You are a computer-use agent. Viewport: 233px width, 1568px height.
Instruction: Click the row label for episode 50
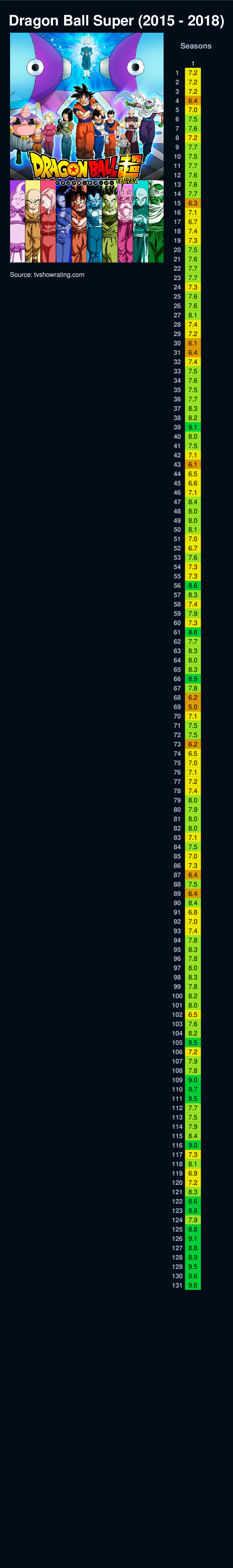pyautogui.click(x=177, y=530)
